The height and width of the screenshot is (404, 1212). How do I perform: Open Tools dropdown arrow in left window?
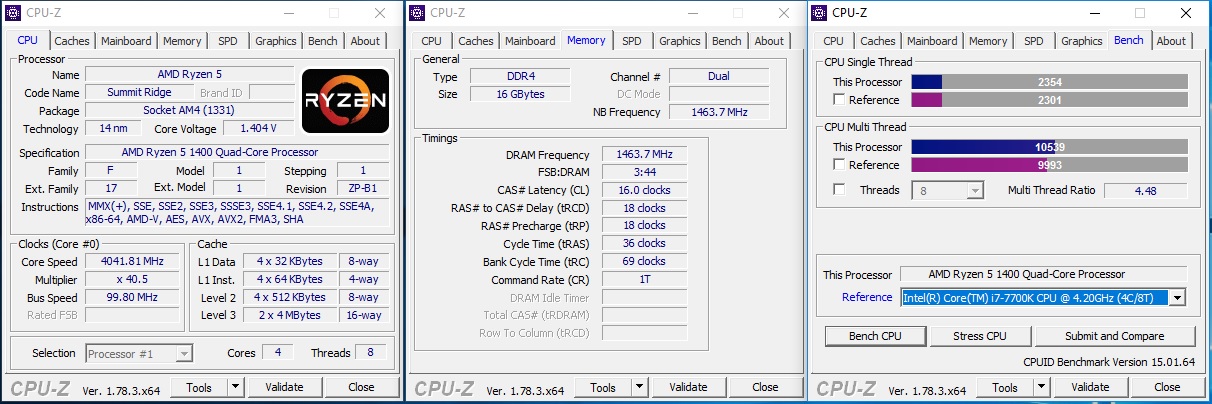[235, 387]
